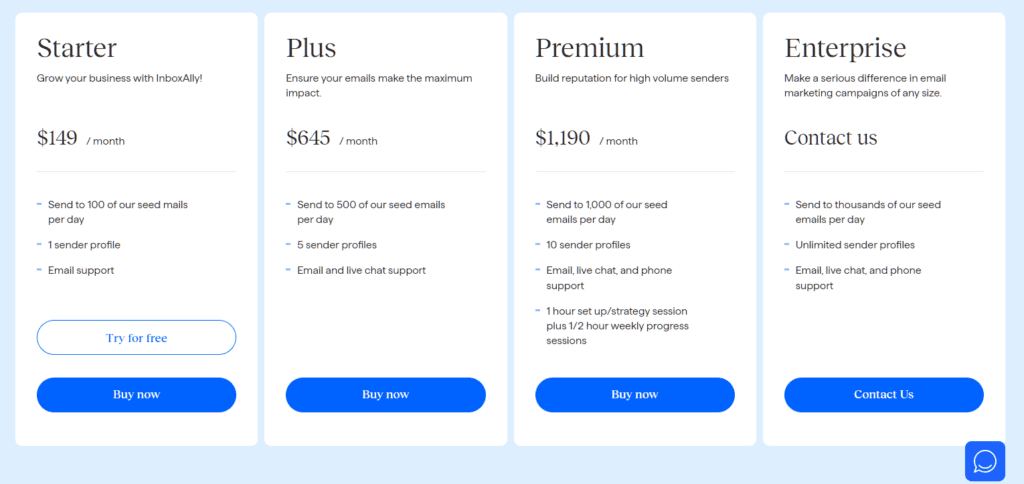Click the $1,190 per month price

coord(586,138)
